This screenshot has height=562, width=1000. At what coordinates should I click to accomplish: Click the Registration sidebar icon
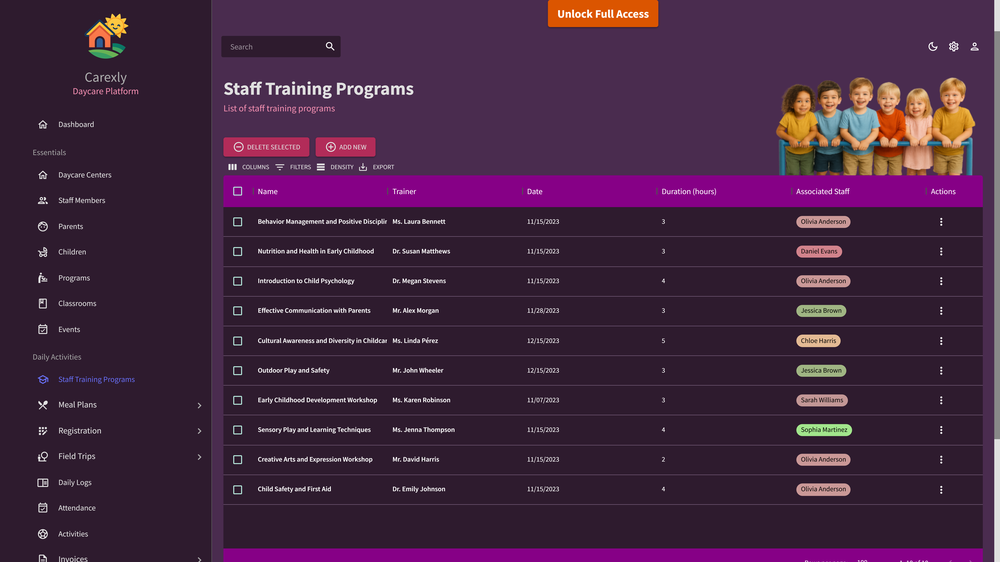pos(43,431)
